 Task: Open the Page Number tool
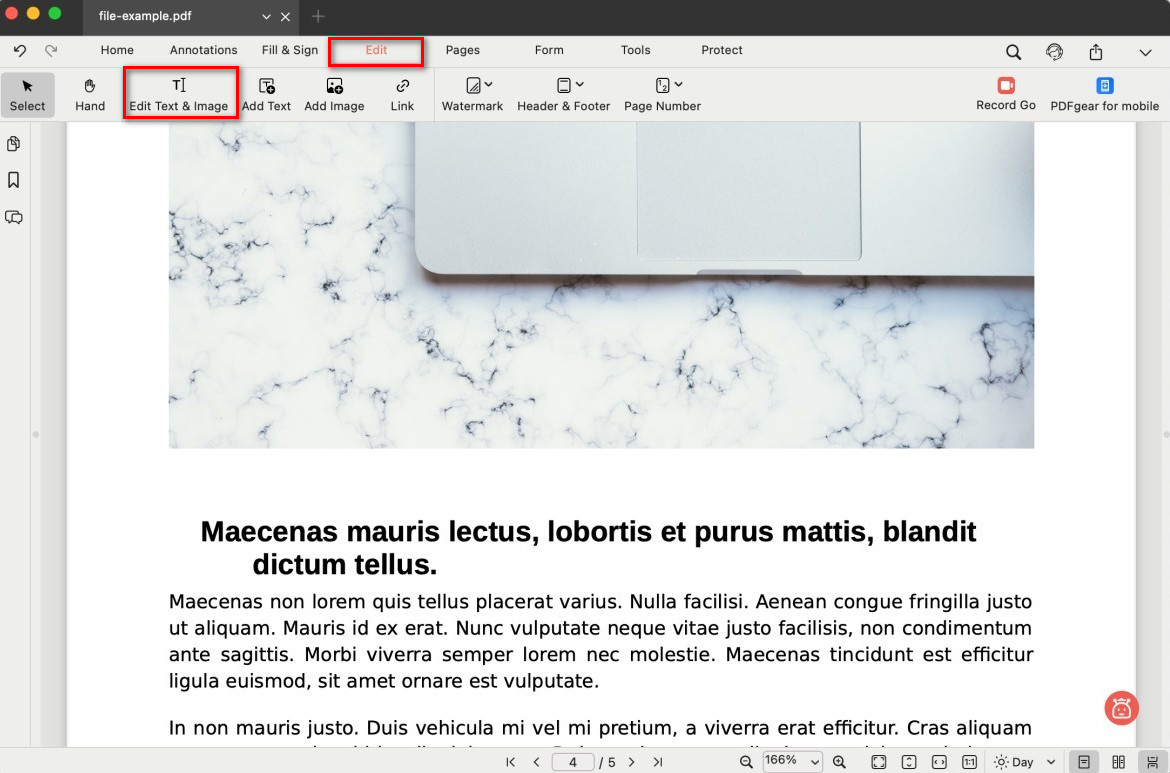coord(663,95)
